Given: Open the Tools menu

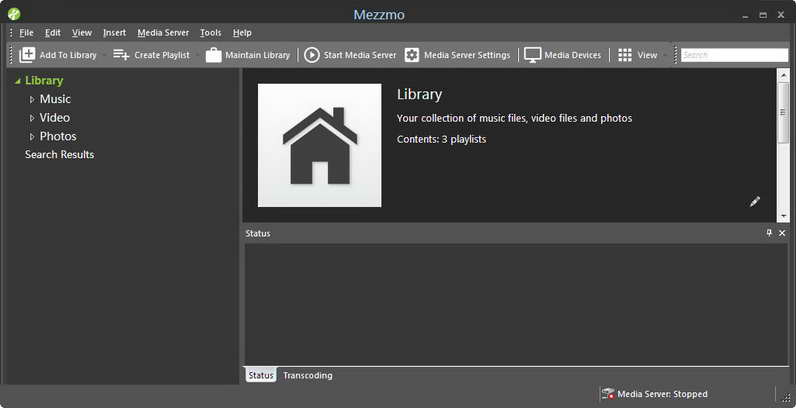Looking at the screenshot, I should click(x=210, y=32).
